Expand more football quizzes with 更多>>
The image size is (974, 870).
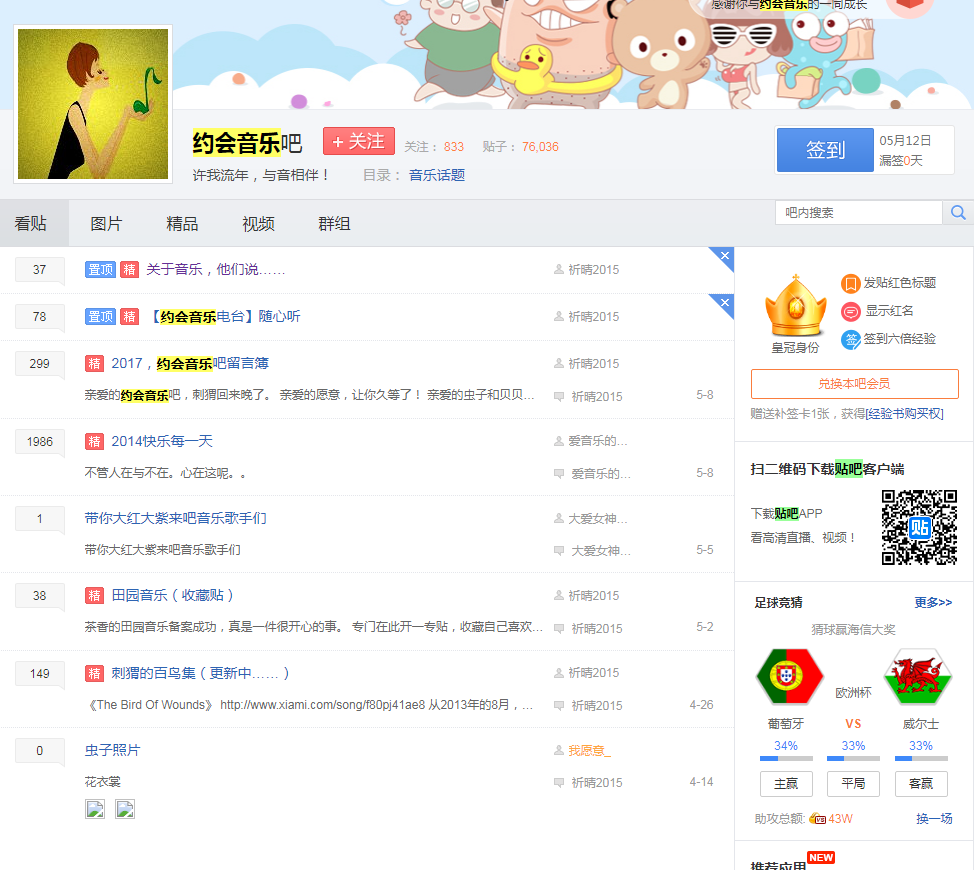click(933, 603)
